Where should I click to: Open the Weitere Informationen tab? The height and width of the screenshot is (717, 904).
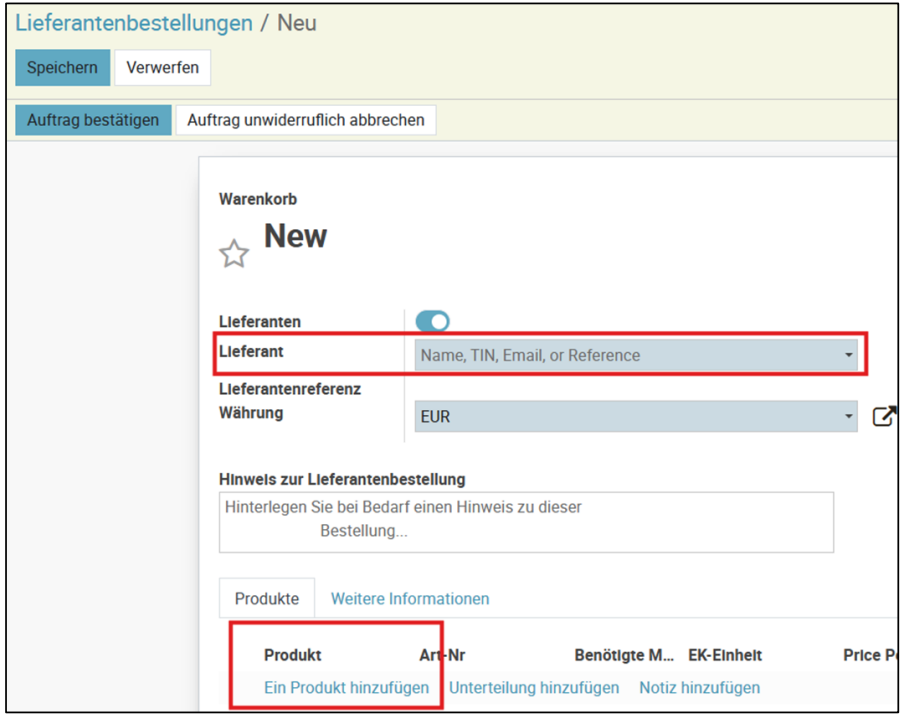point(410,598)
